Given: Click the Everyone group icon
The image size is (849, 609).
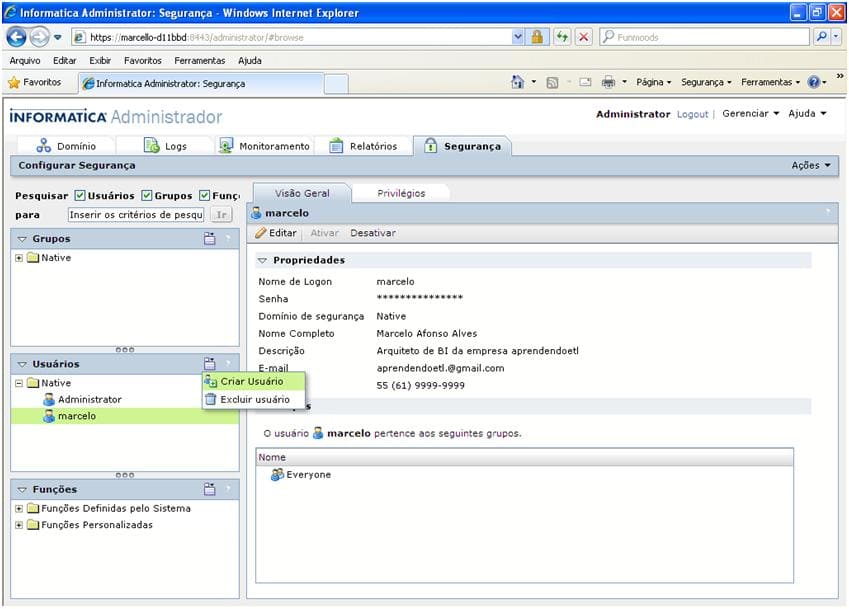Looking at the screenshot, I should pyautogui.click(x=277, y=475).
